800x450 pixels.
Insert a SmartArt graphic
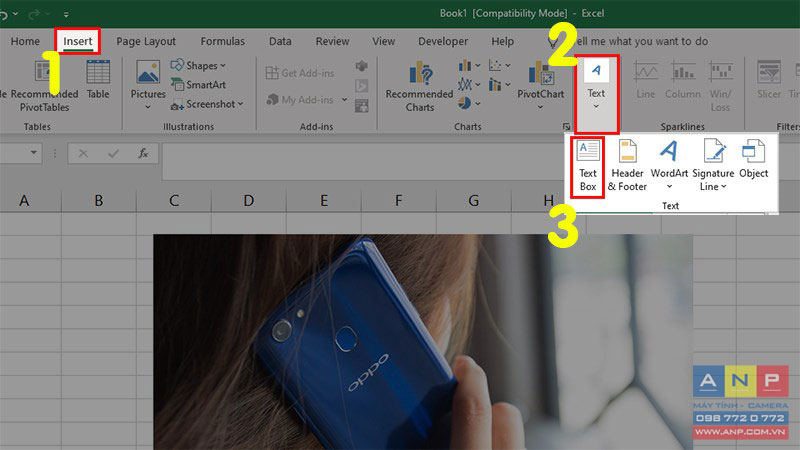198,85
